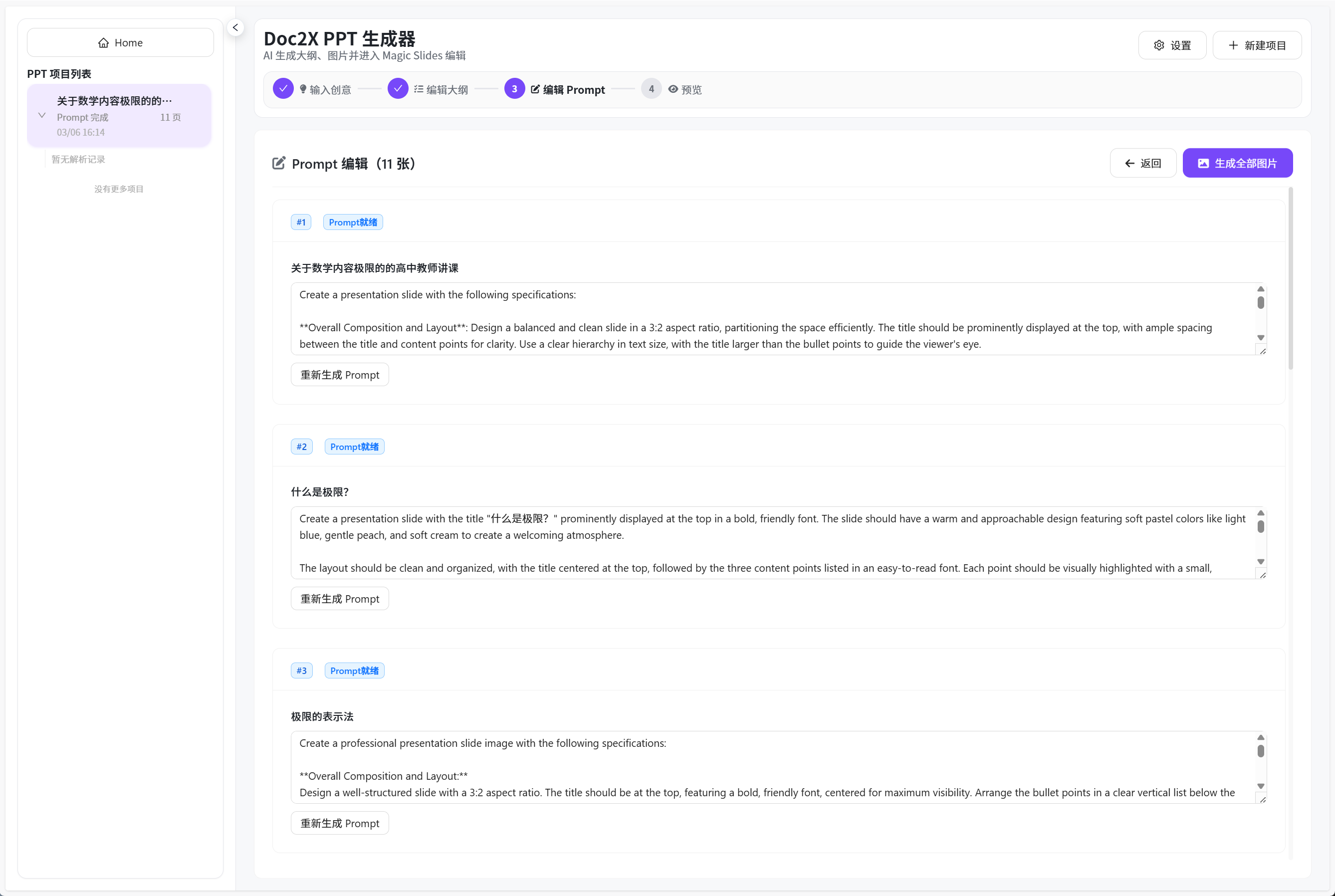Click into the prompt #2 text area
The height and width of the screenshot is (896, 1335).
pos(771,543)
